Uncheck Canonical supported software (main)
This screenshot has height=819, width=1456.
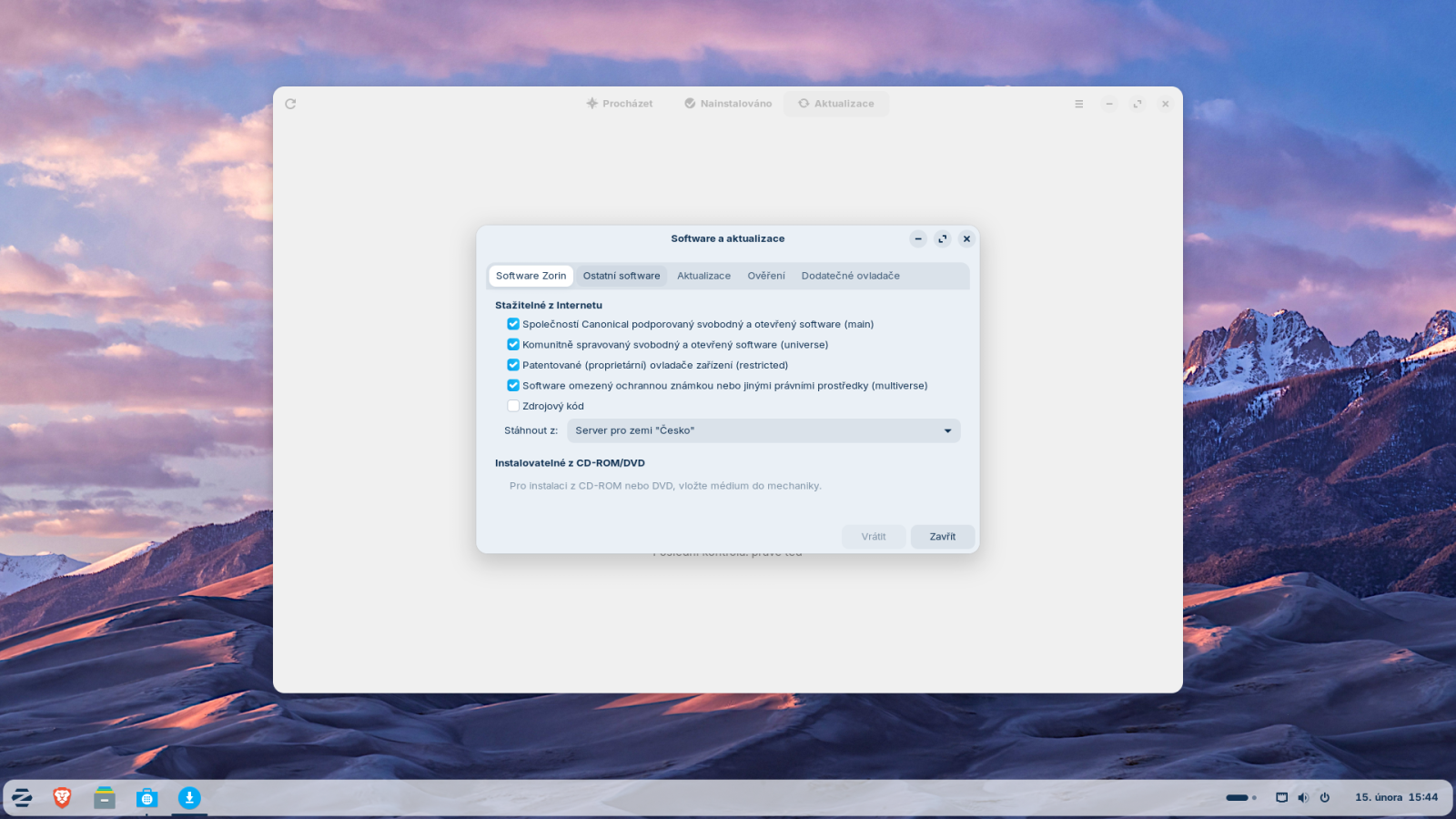click(513, 324)
